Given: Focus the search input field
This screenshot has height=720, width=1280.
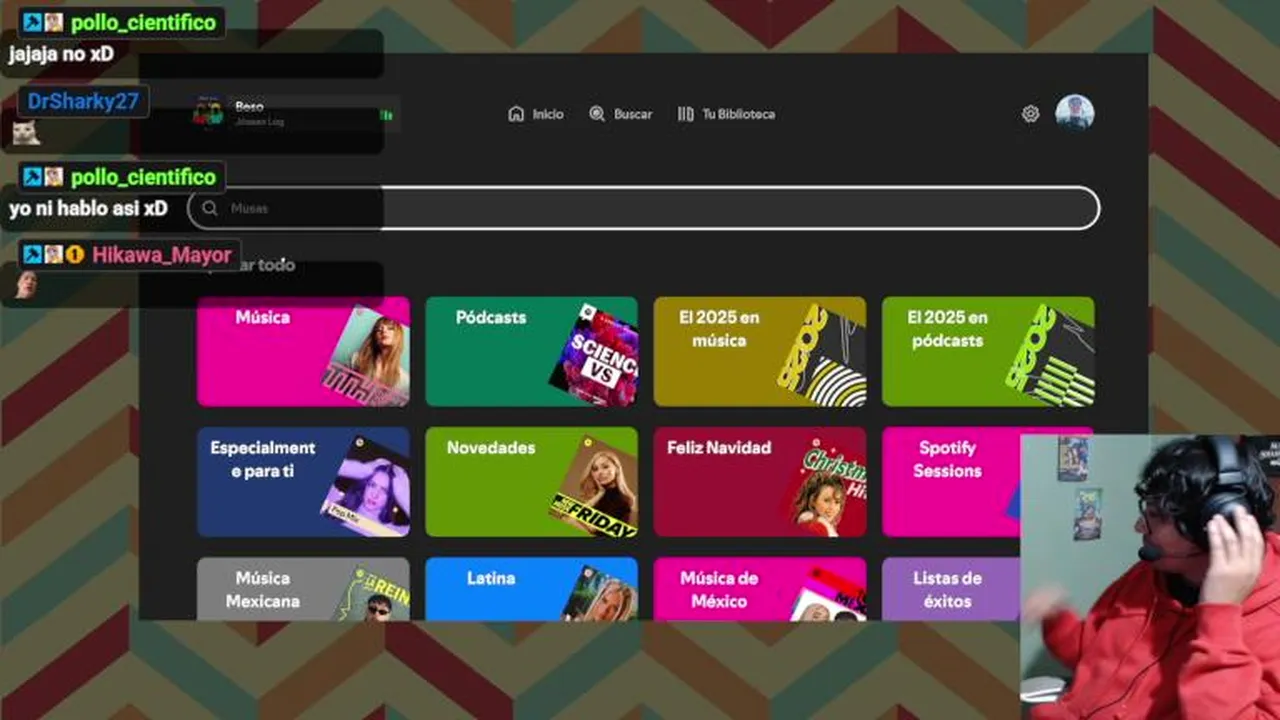Looking at the screenshot, I should (x=644, y=208).
